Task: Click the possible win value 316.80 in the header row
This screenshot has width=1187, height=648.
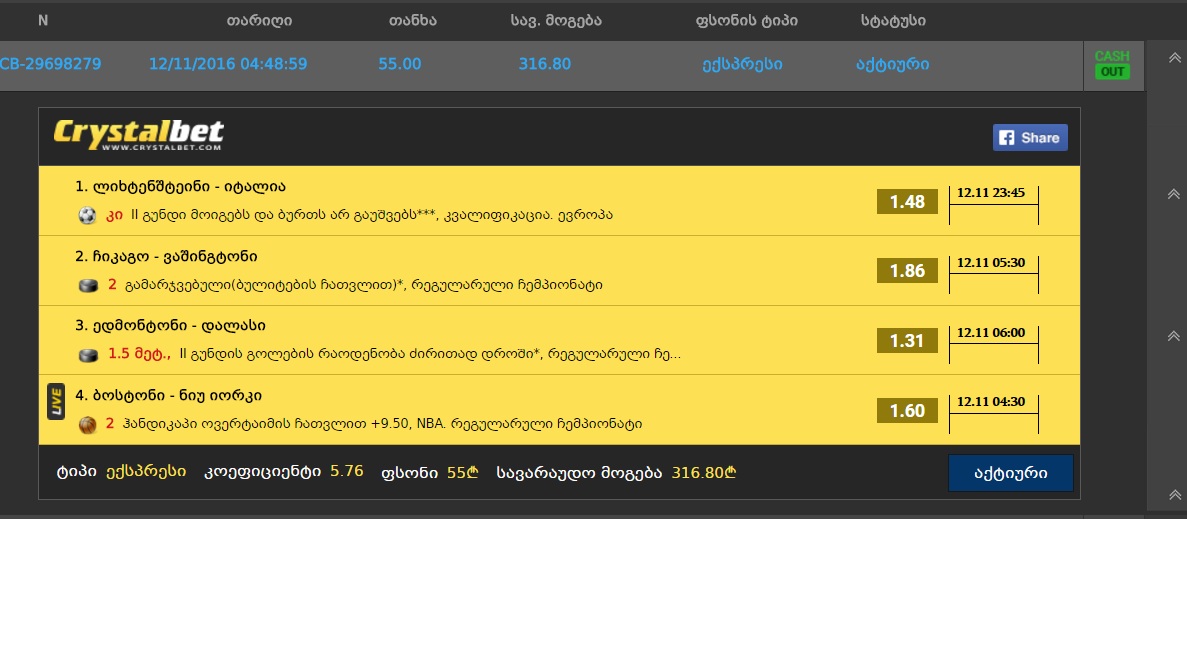Action: (545, 64)
